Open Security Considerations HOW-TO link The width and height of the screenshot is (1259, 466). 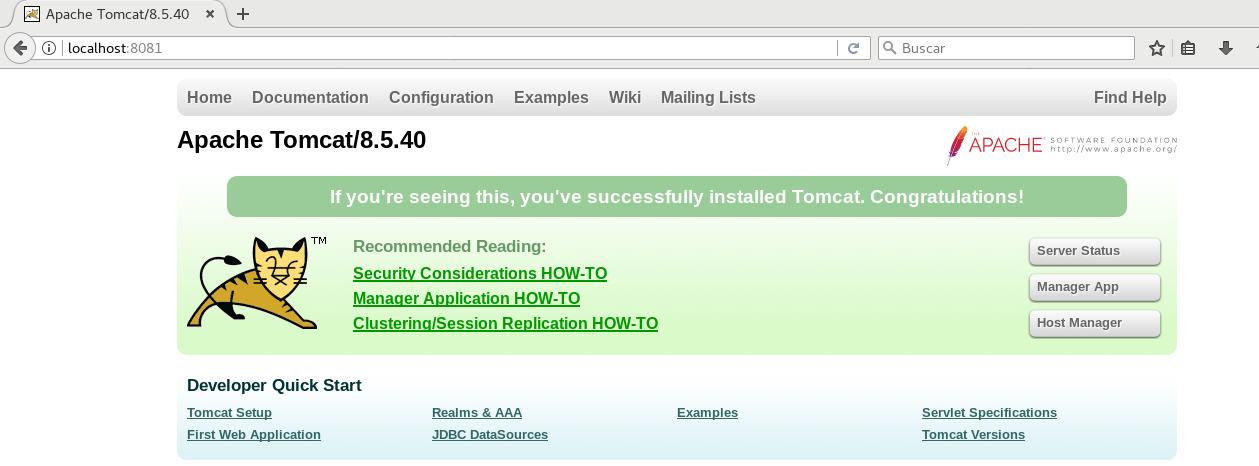click(x=480, y=274)
